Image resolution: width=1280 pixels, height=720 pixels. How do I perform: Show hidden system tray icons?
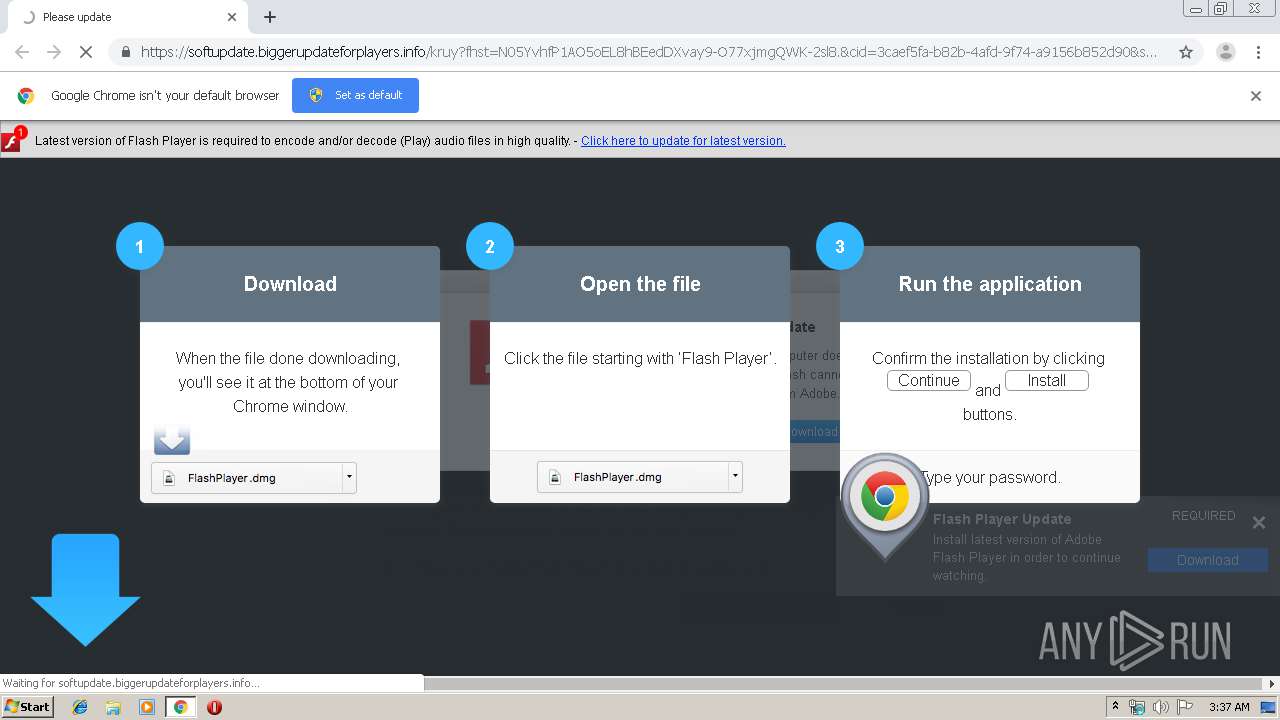pyautogui.click(x=1115, y=707)
